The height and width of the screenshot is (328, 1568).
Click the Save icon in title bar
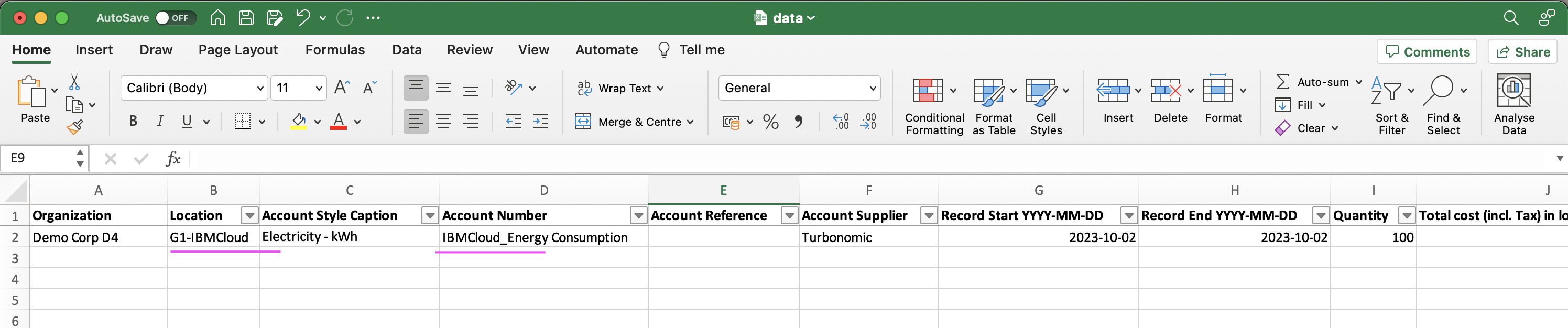pyautogui.click(x=246, y=18)
